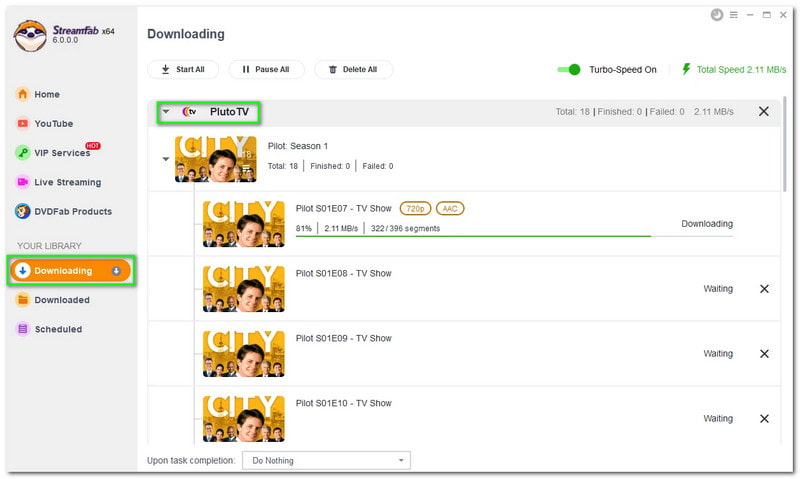800x479 pixels.
Task: Click the Pilot S01E10 thumbnail
Action: pyautogui.click(x=243, y=418)
